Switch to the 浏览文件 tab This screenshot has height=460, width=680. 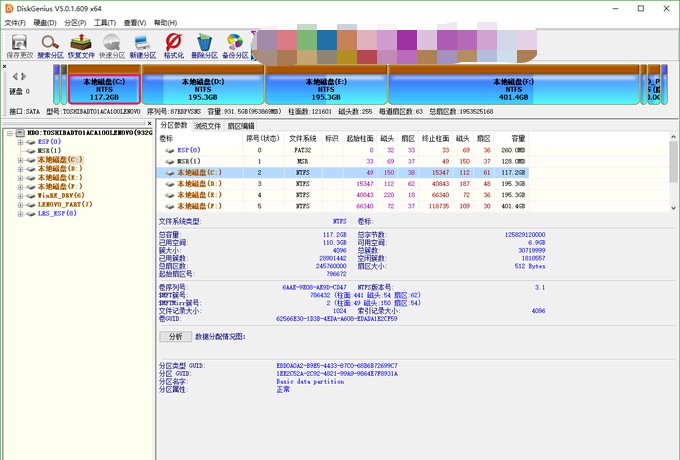tap(207, 126)
